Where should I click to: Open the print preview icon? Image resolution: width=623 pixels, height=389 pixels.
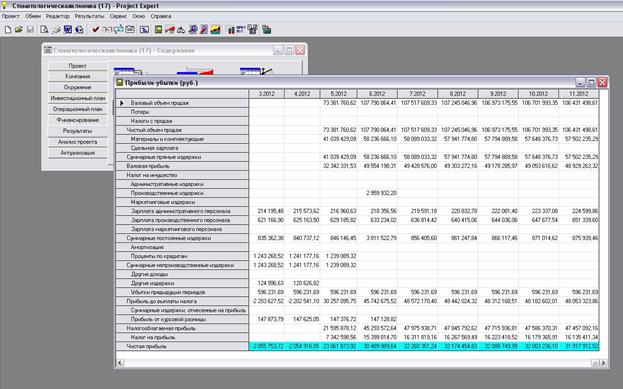tap(44, 30)
